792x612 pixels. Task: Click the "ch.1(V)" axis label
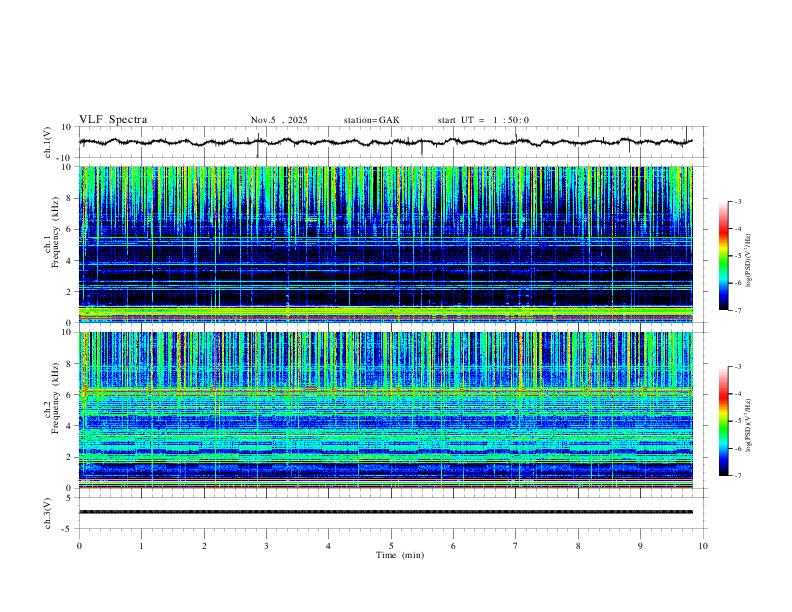coord(48,142)
